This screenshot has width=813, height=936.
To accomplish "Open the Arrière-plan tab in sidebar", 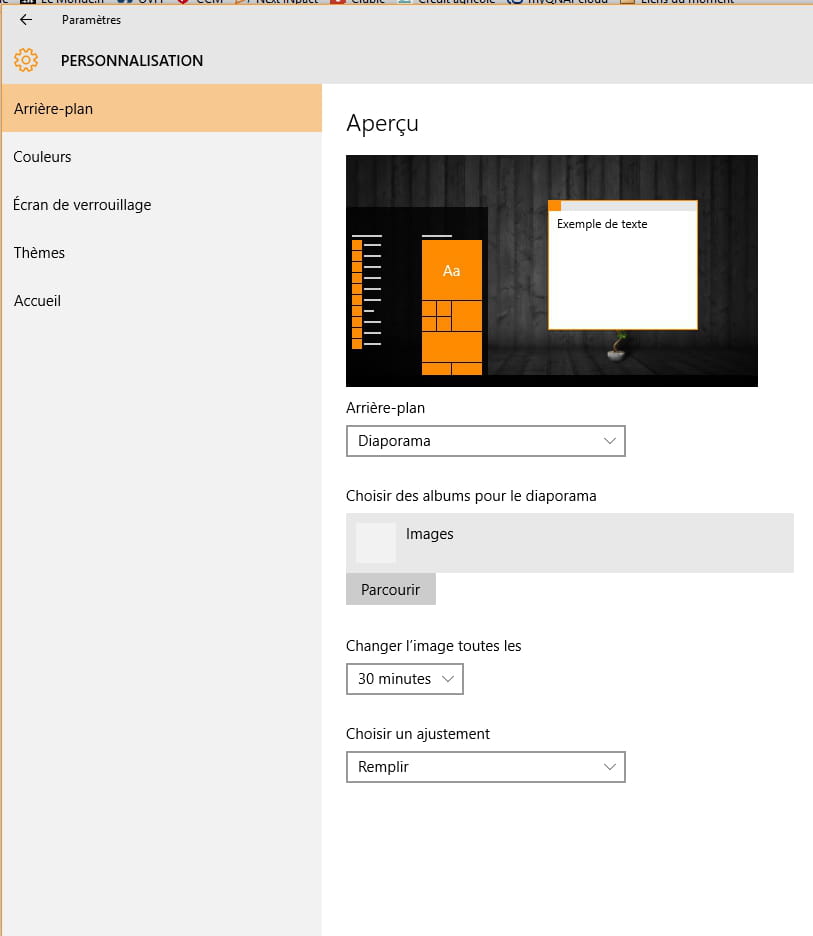I will pyautogui.click(x=160, y=108).
